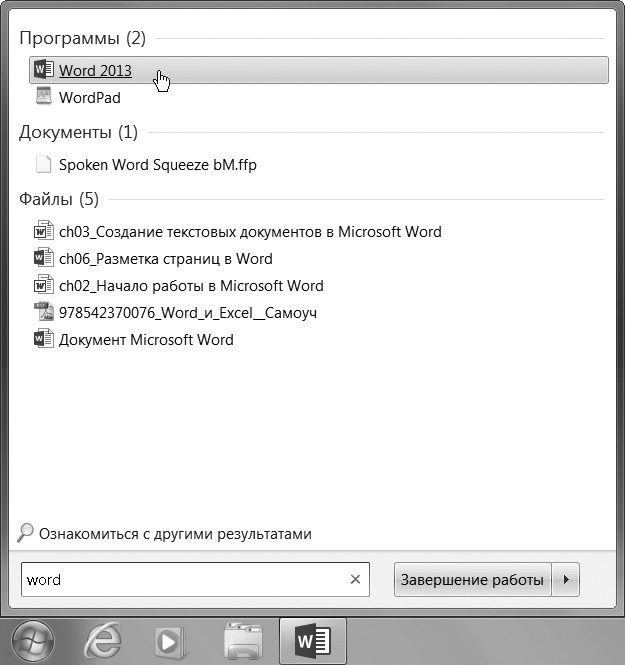Screen dimensions: 625x665
Task: Open Windows Explorer folder taskbar icon
Action: [x=241, y=641]
